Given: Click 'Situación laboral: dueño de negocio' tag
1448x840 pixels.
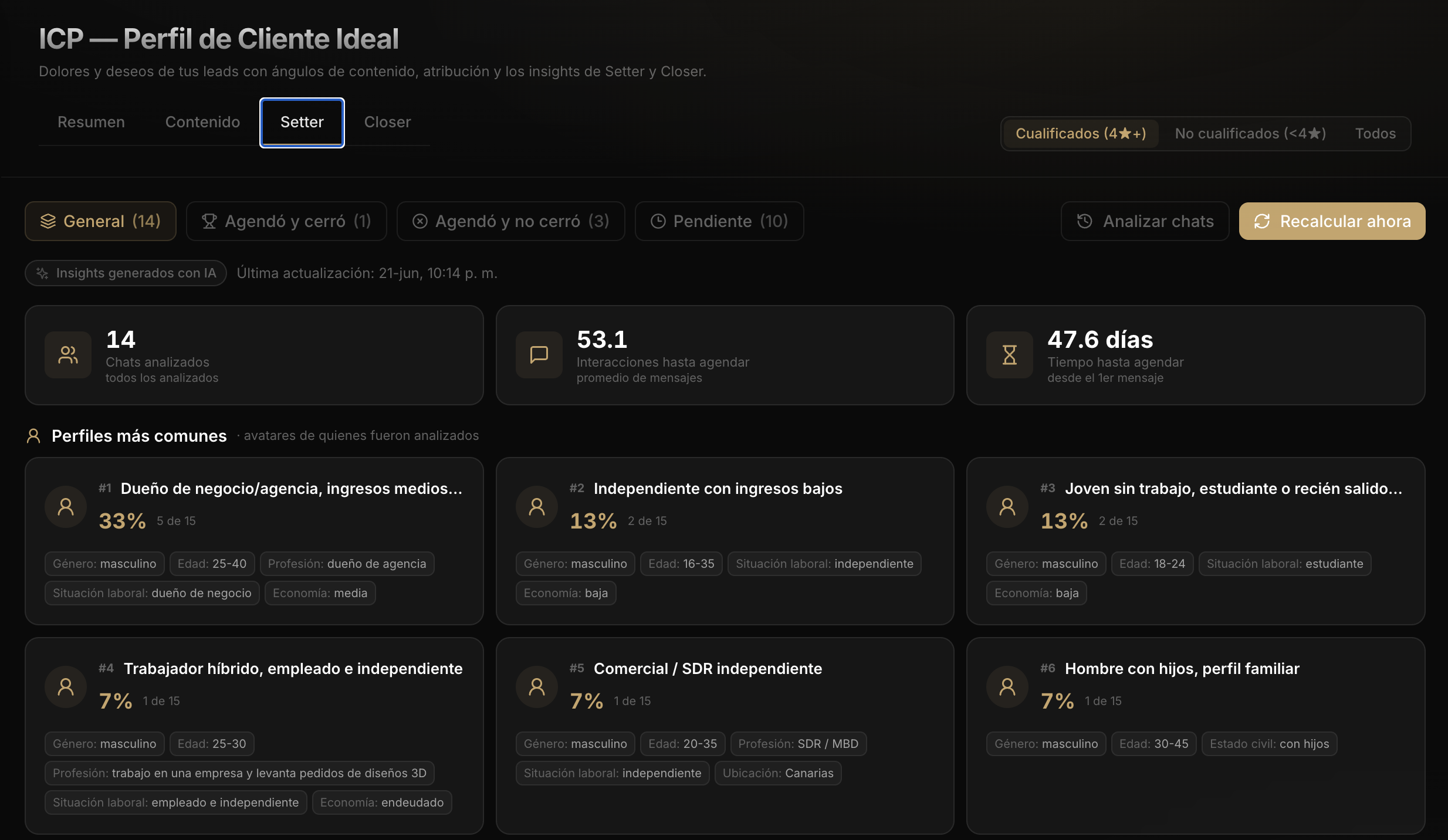Looking at the screenshot, I should 152,593.
